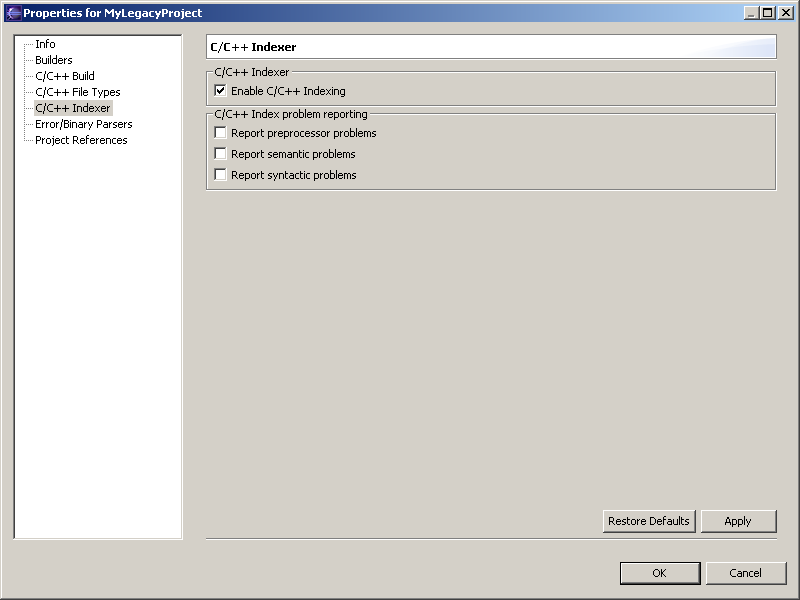The height and width of the screenshot is (600, 800).
Task: Click the C/C++ Indexer page heading banner
Action: click(490, 47)
